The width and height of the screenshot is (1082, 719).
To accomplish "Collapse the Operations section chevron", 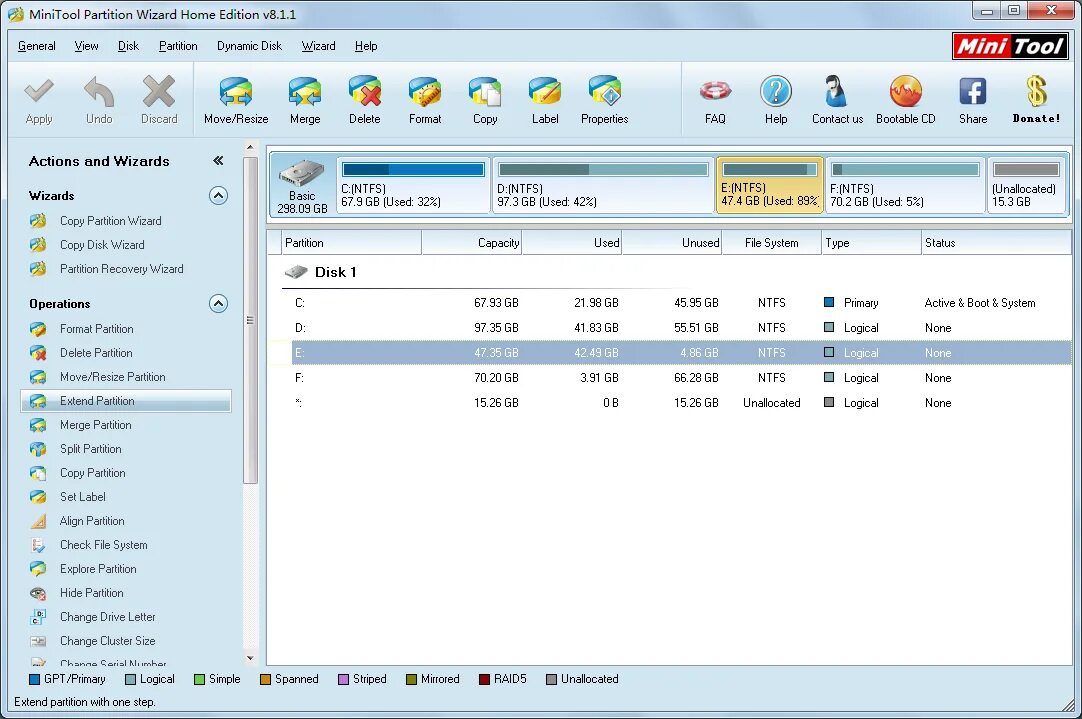I will click(218, 303).
